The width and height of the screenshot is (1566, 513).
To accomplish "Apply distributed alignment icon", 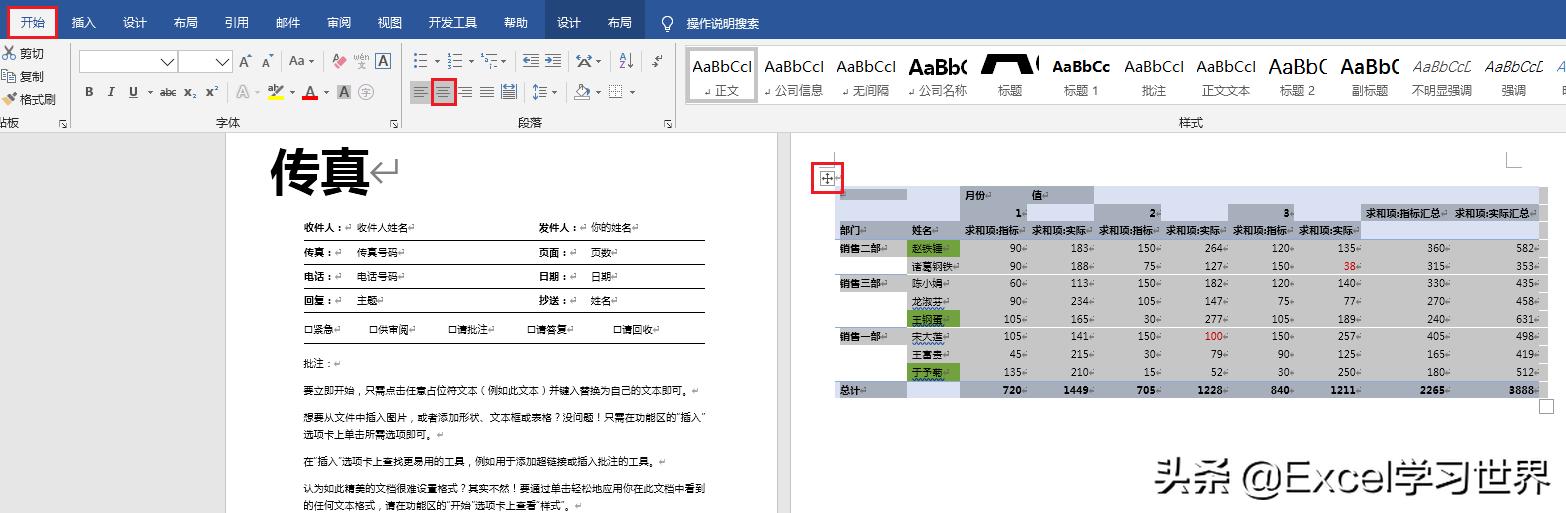I will 509,92.
